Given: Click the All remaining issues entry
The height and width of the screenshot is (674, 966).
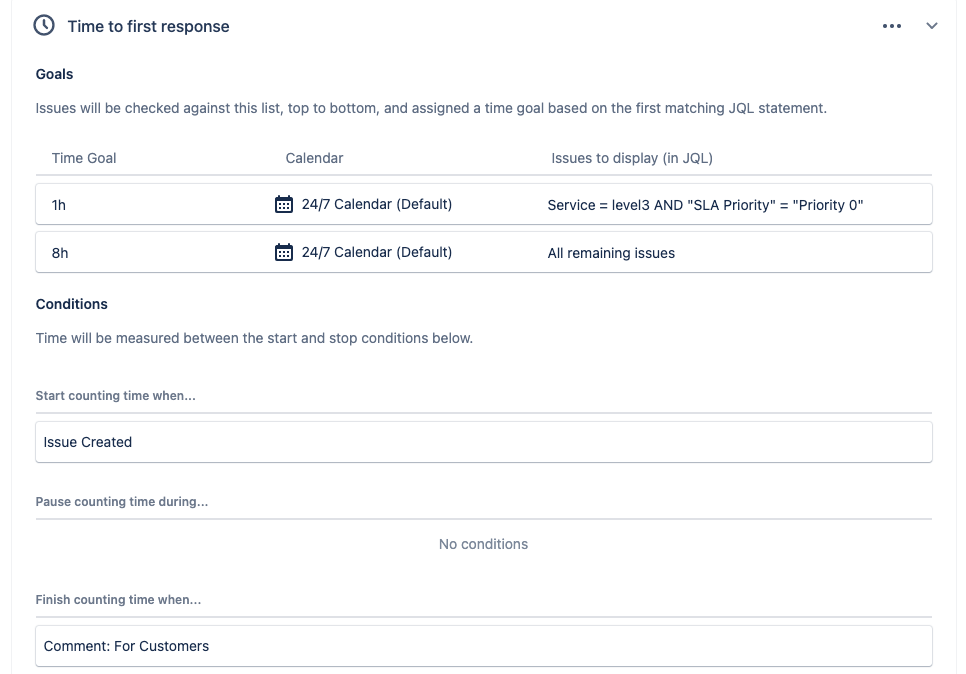Looking at the screenshot, I should click(x=611, y=253).
